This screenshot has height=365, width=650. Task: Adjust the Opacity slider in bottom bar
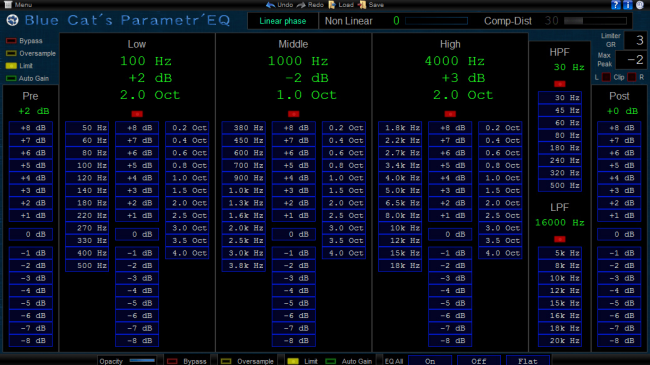pos(142,361)
